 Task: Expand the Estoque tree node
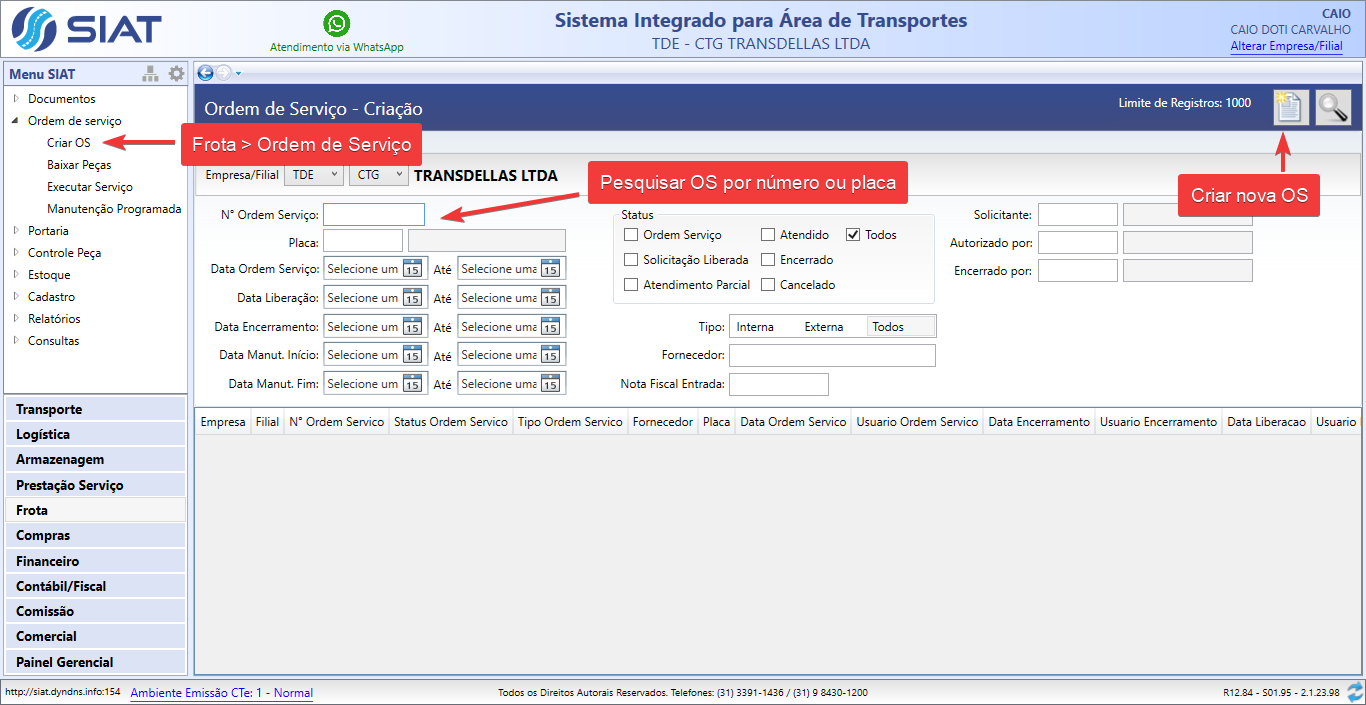click(x=16, y=275)
